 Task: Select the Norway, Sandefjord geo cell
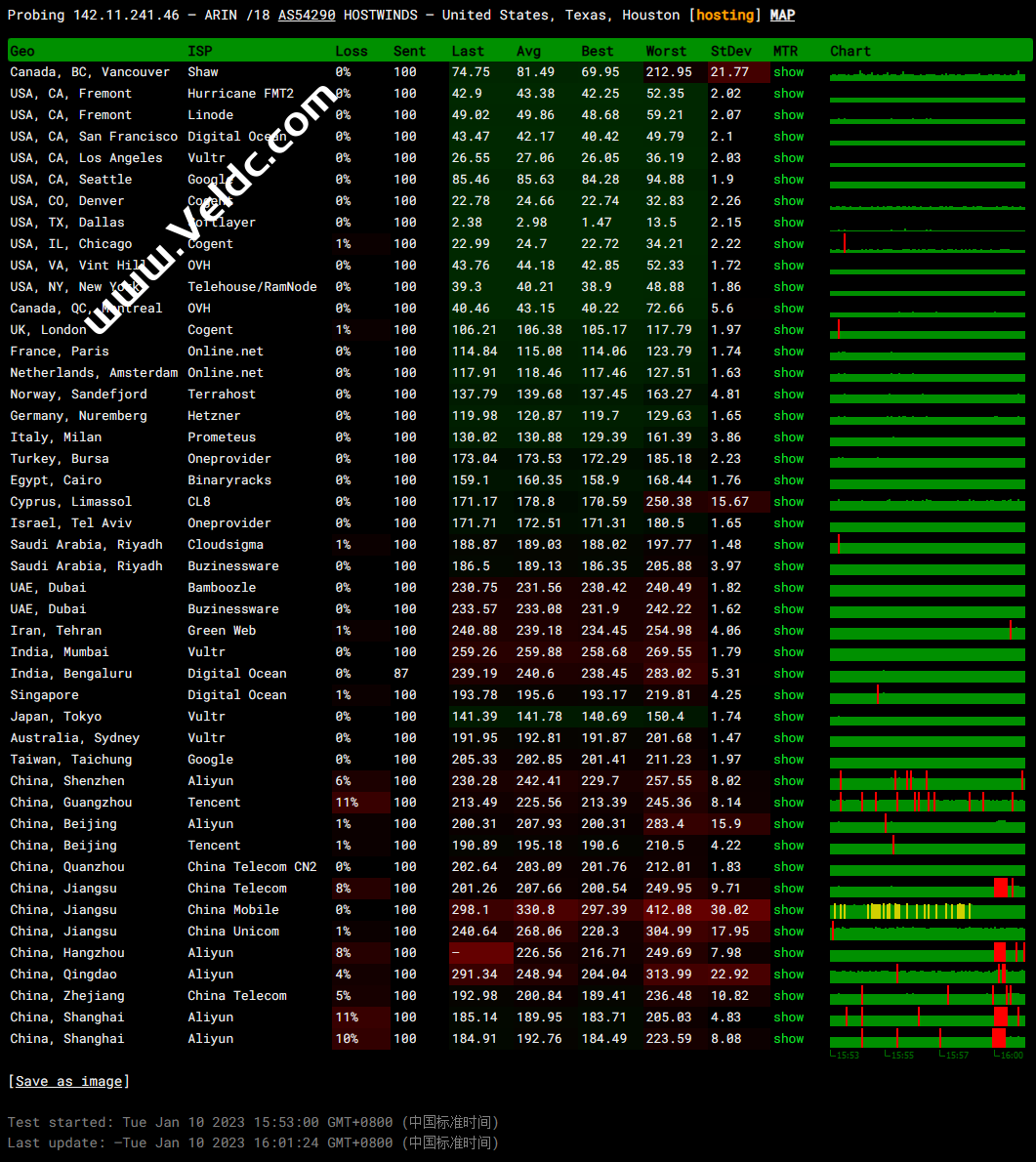tap(78, 394)
